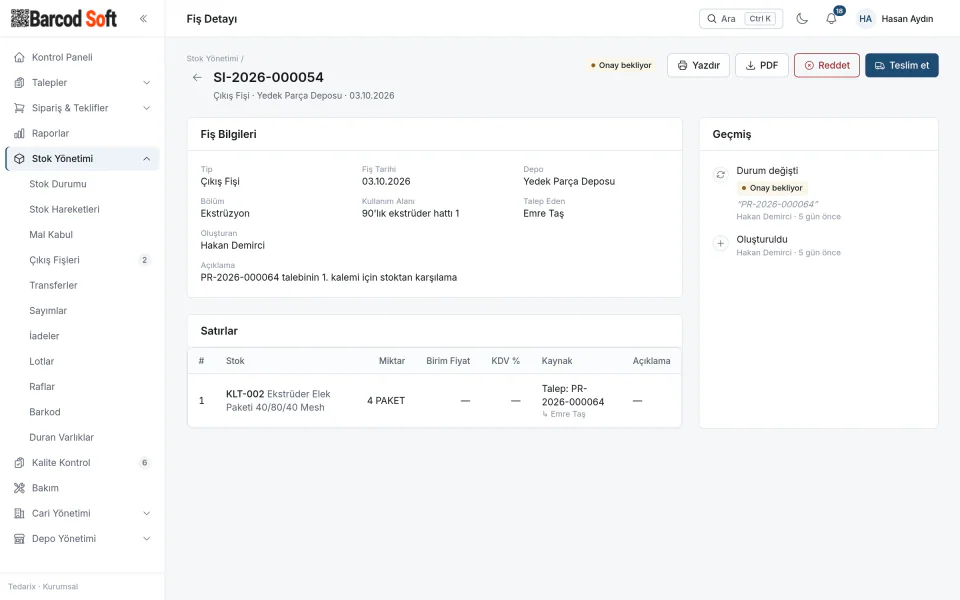Expand the Sipariş & Teklifler chevron
960x600 pixels.
click(x=146, y=108)
